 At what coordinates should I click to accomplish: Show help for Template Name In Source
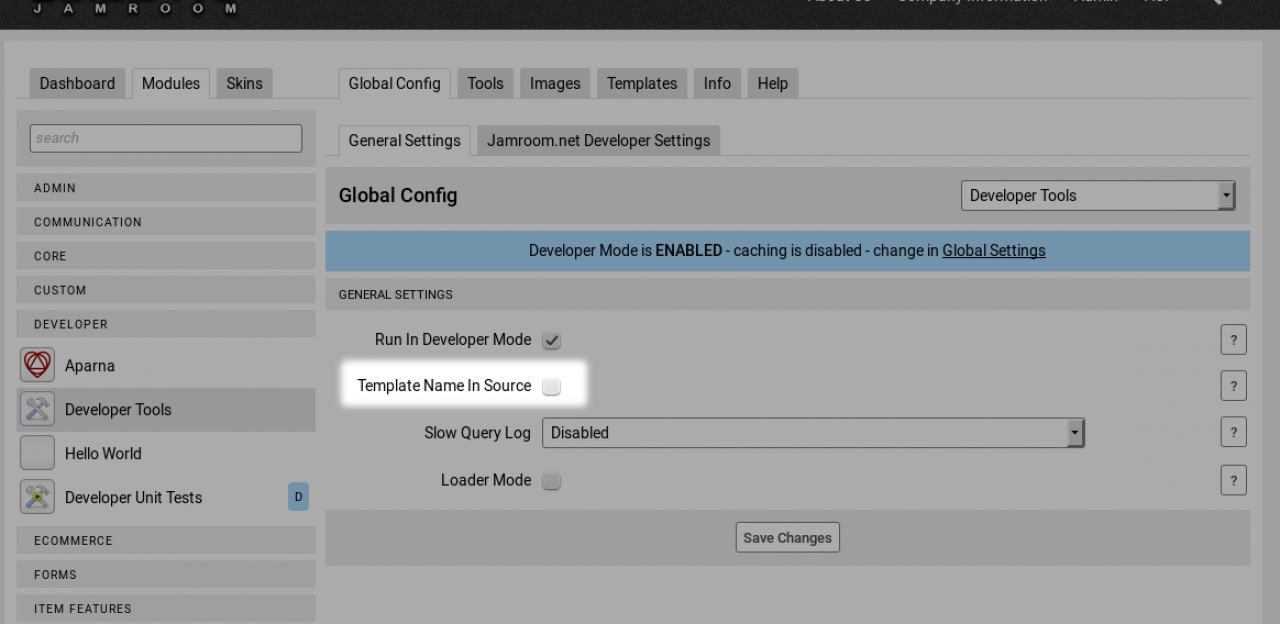click(1233, 386)
